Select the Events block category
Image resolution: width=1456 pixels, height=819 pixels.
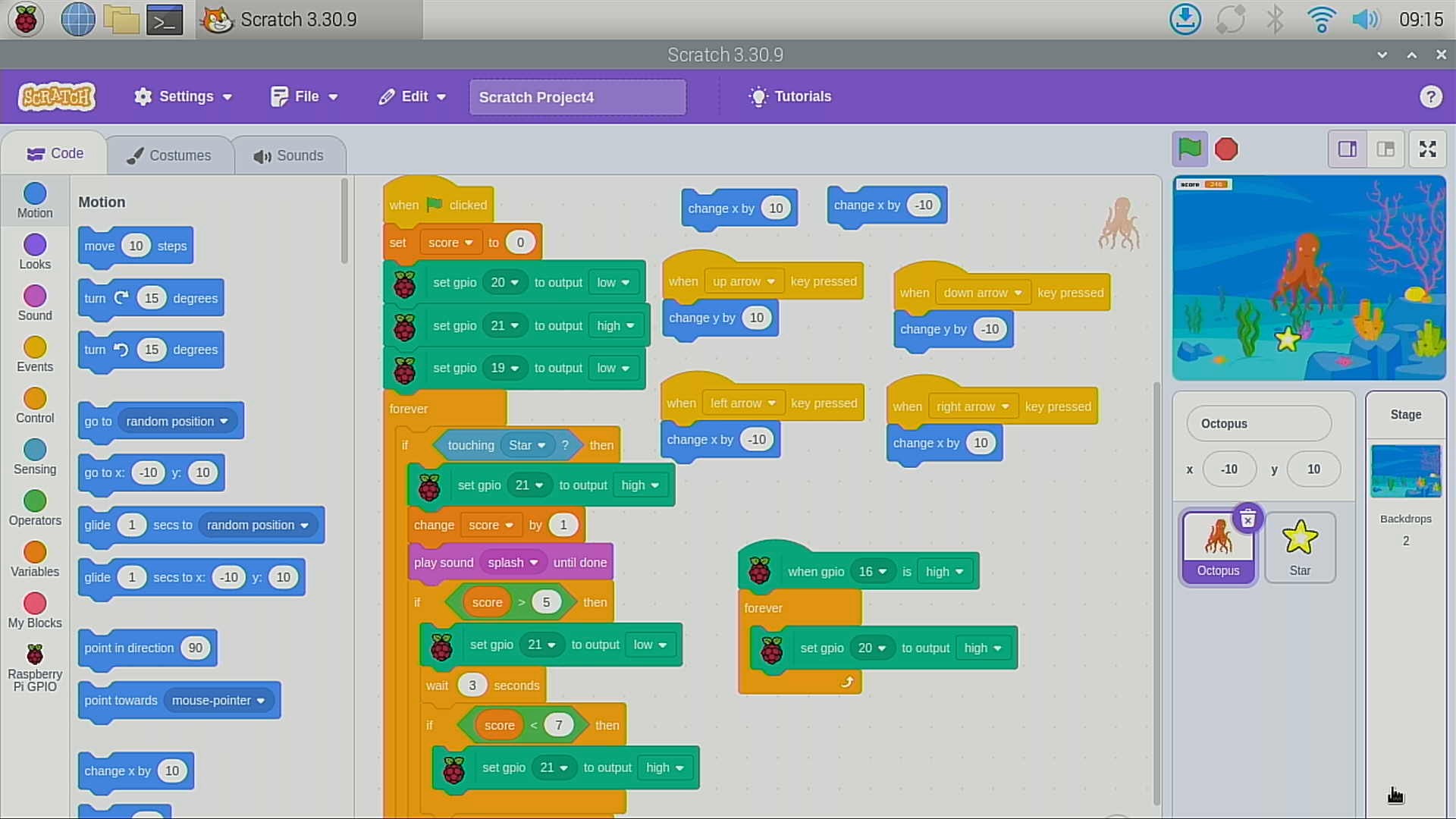point(35,355)
